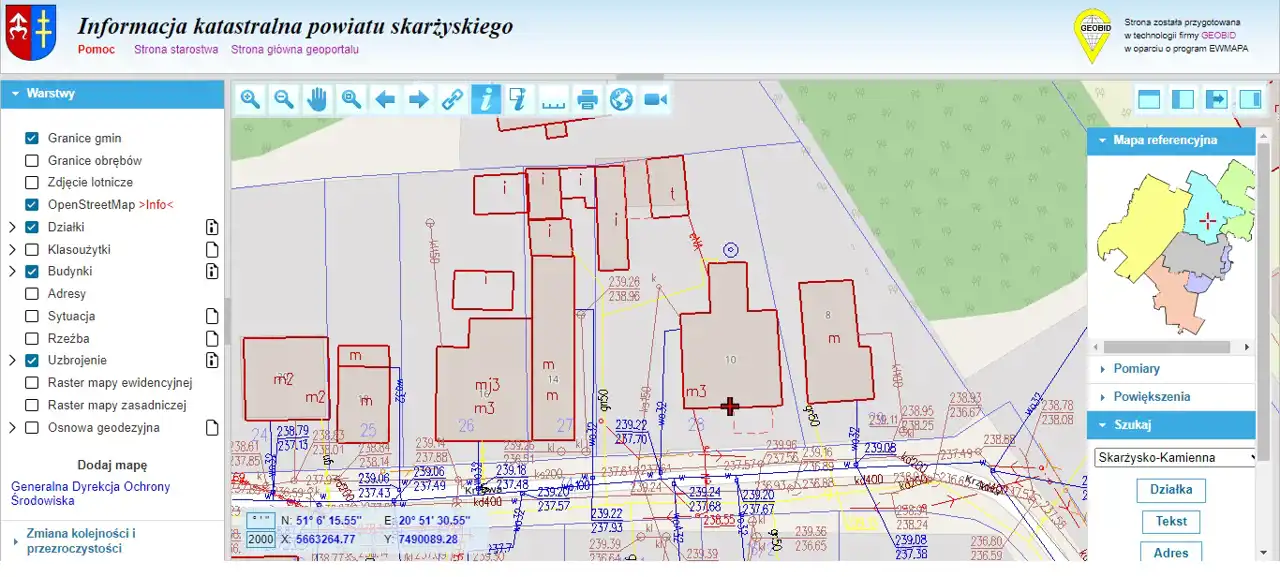Open the measurement ruler tool
This screenshot has height=577, width=1280.
(x=553, y=99)
